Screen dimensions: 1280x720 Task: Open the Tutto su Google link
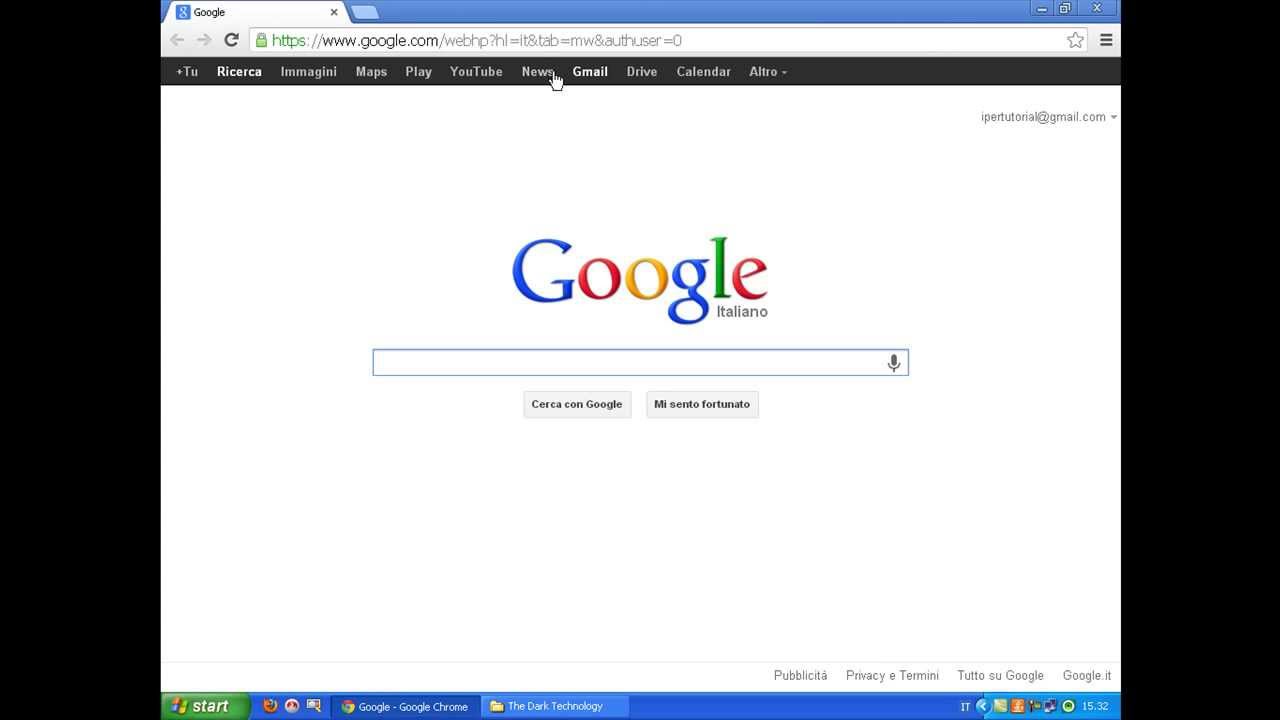[1000, 676]
